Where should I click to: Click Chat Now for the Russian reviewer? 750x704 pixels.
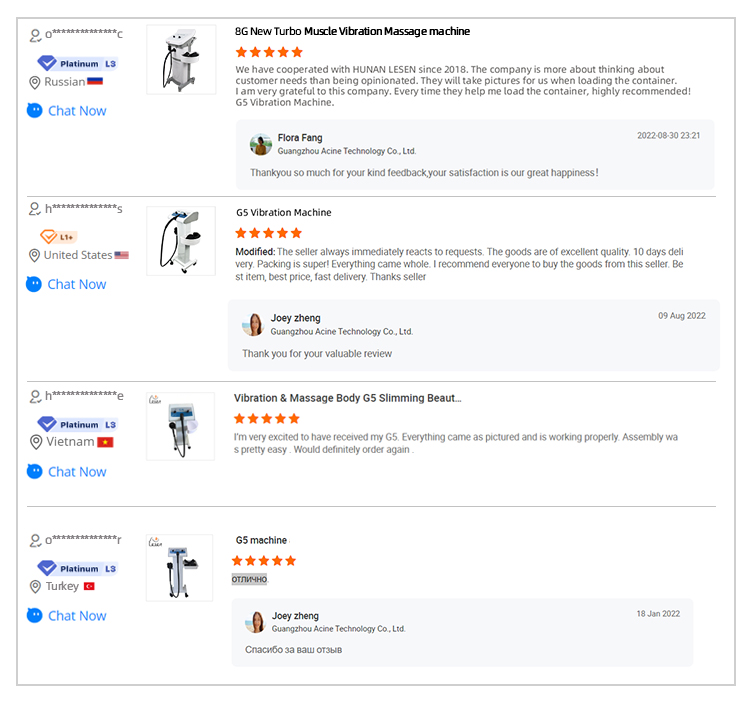coord(67,111)
